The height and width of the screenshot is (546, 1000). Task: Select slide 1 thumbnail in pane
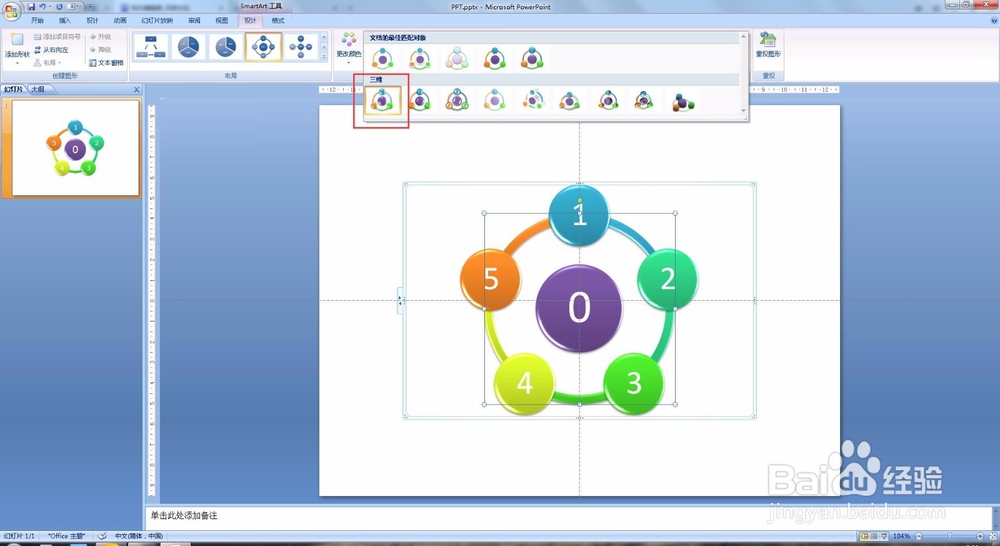75,148
